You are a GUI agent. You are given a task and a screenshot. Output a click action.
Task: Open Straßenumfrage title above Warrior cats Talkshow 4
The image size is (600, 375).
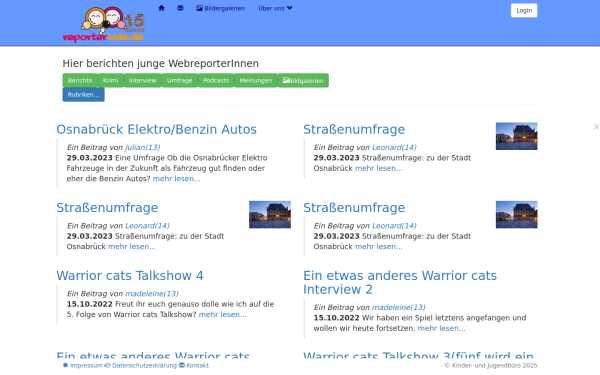click(x=107, y=207)
